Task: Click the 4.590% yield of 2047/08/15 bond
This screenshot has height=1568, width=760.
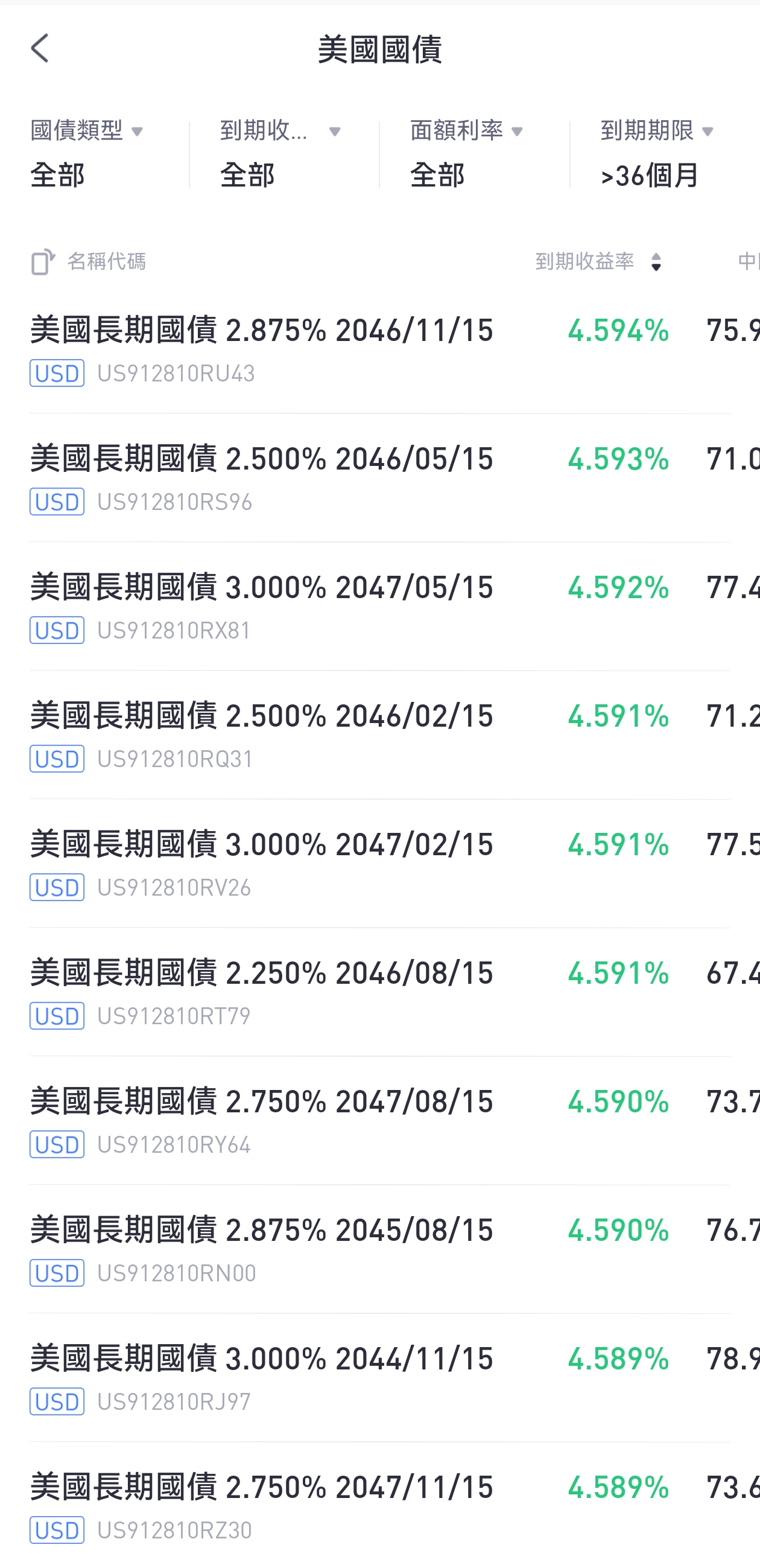Action: click(x=618, y=1101)
